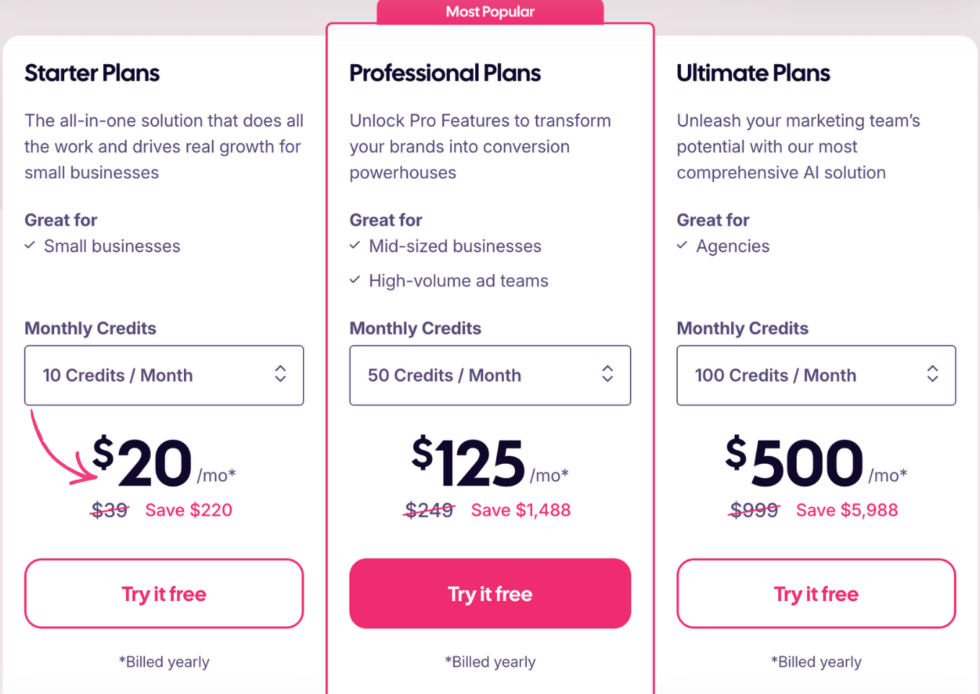Click the checkmark next to Mid-sized businesses
The width and height of the screenshot is (980, 694).
tap(356, 246)
